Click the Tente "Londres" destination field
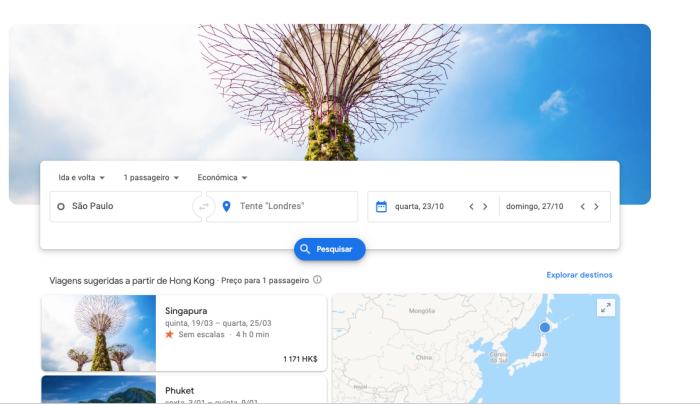The width and height of the screenshot is (700, 405). pyautogui.click(x=282, y=206)
